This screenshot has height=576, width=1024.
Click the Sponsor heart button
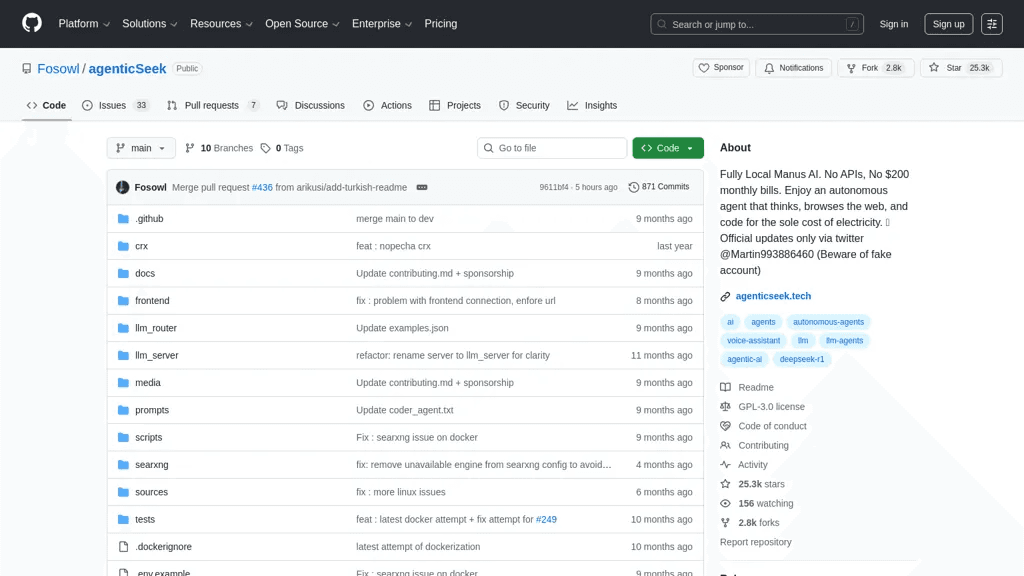tap(721, 68)
